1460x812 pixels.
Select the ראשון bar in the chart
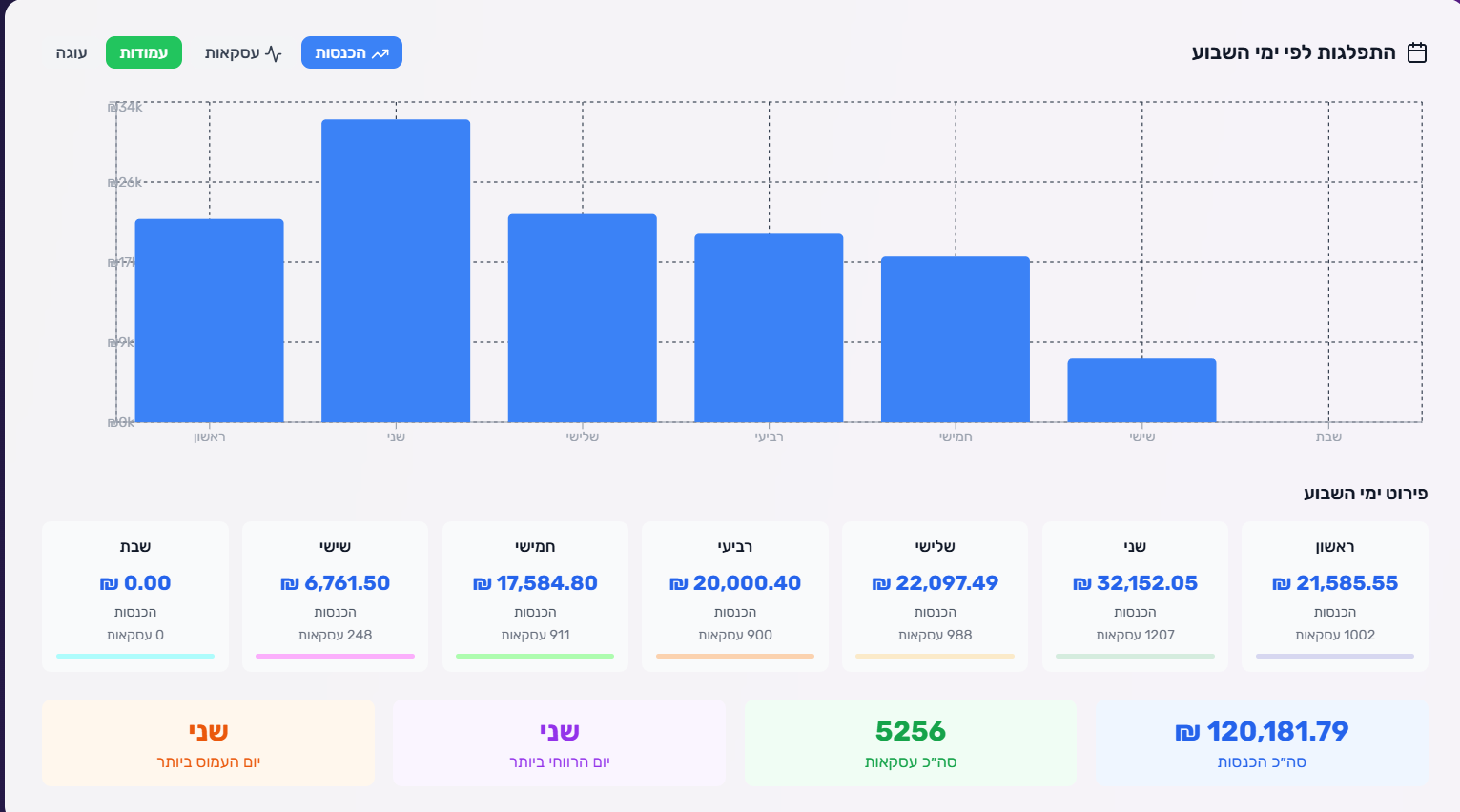pos(209,320)
